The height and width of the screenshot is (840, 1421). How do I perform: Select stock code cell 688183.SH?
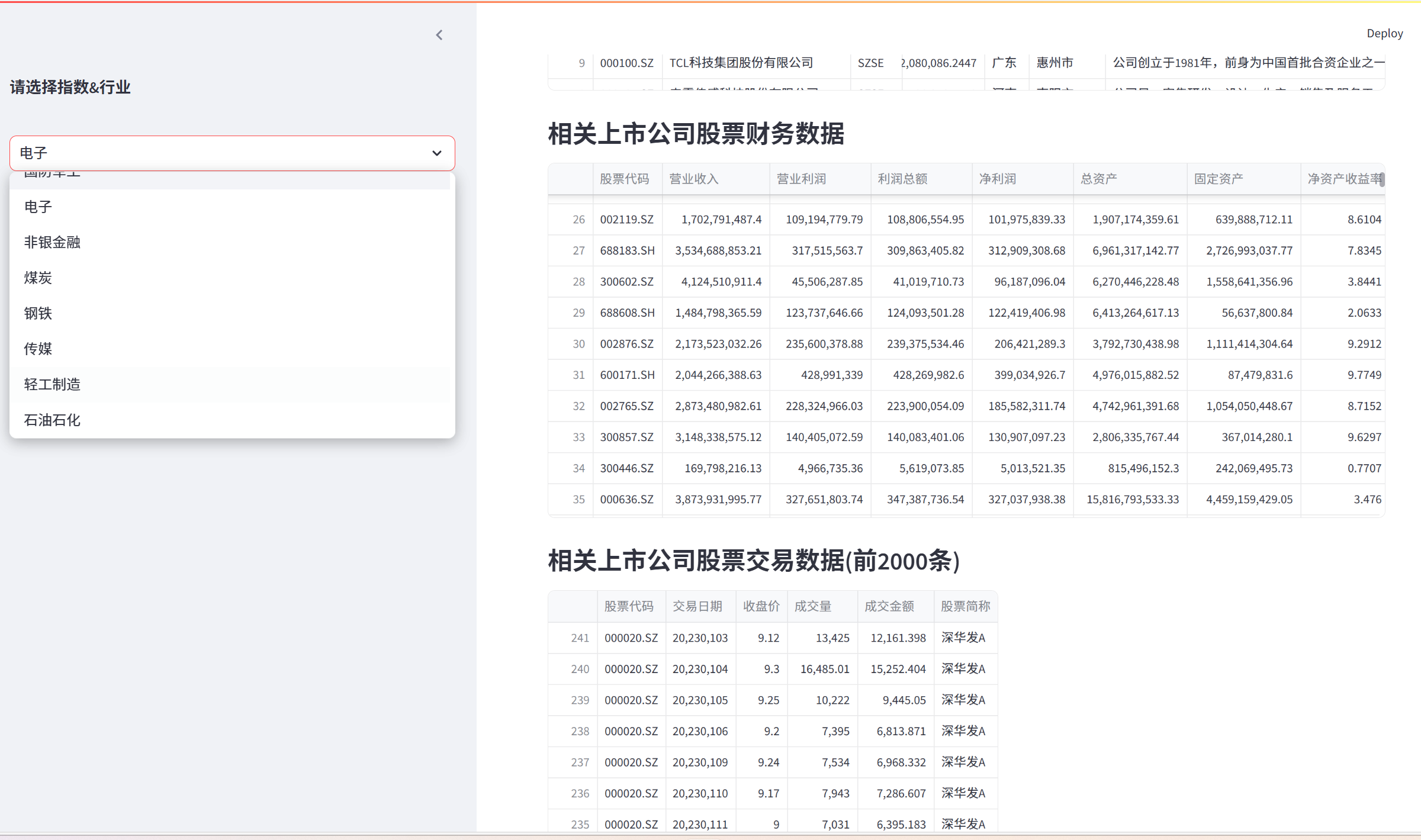(x=627, y=250)
